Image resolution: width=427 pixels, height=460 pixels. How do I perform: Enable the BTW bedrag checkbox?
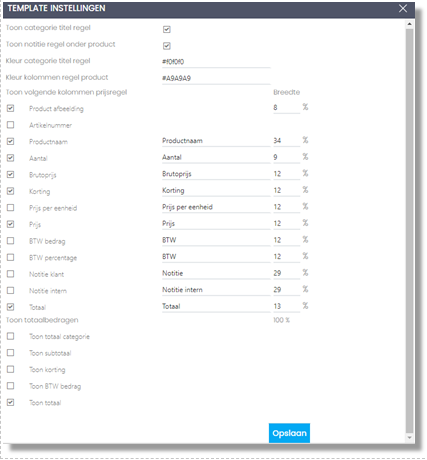[11, 240]
